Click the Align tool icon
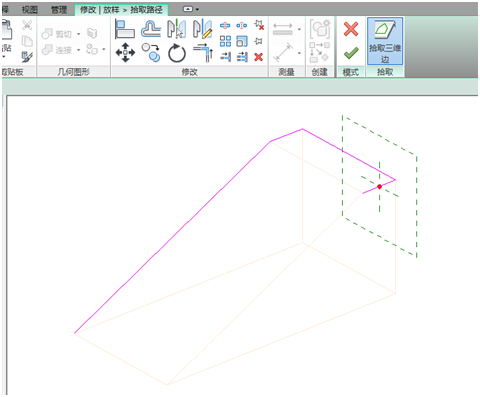Image resolution: width=480 pixels, height=397 pixels. point(125,29)
